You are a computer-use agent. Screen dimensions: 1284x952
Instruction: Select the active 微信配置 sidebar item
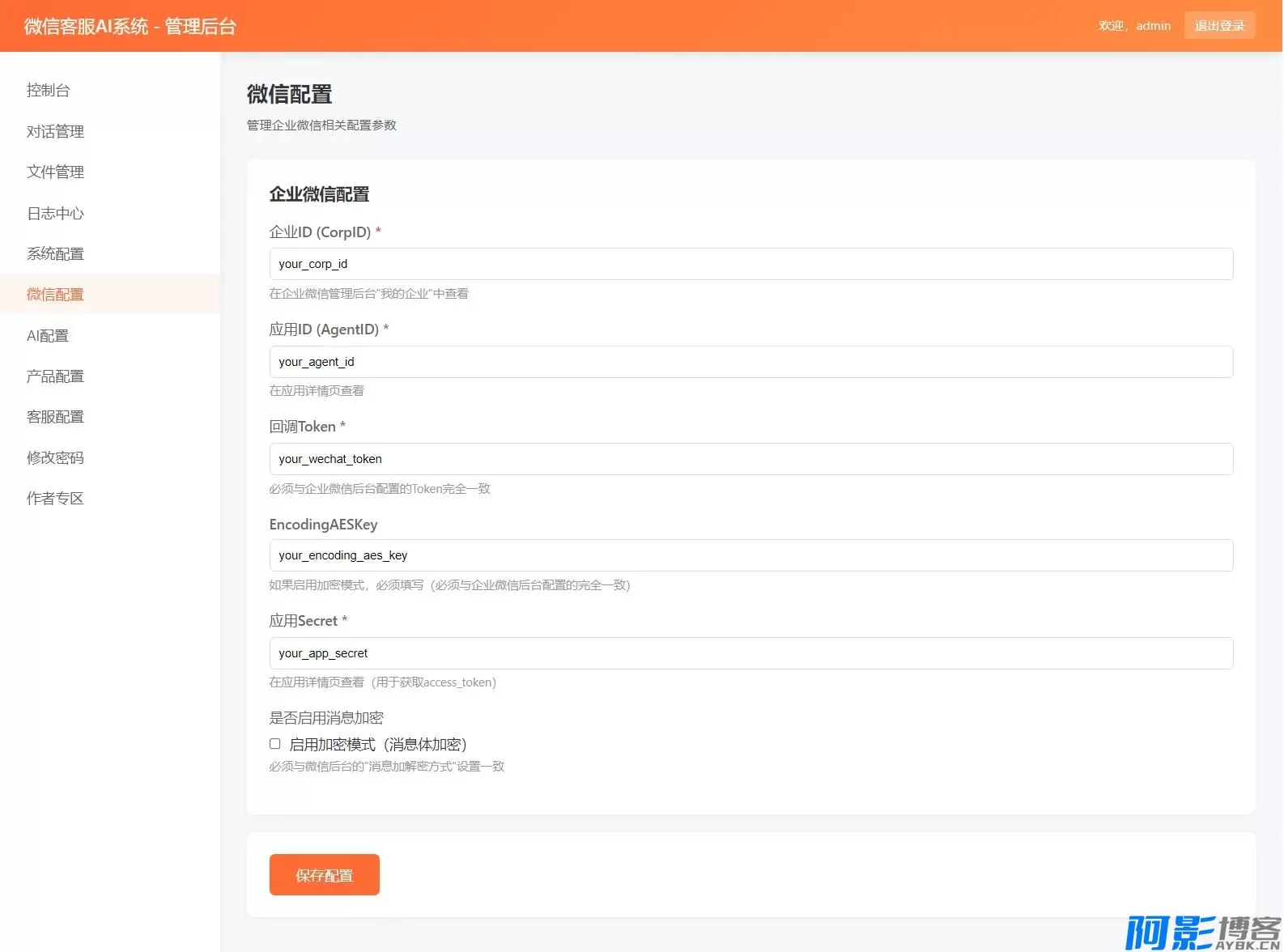55,294
